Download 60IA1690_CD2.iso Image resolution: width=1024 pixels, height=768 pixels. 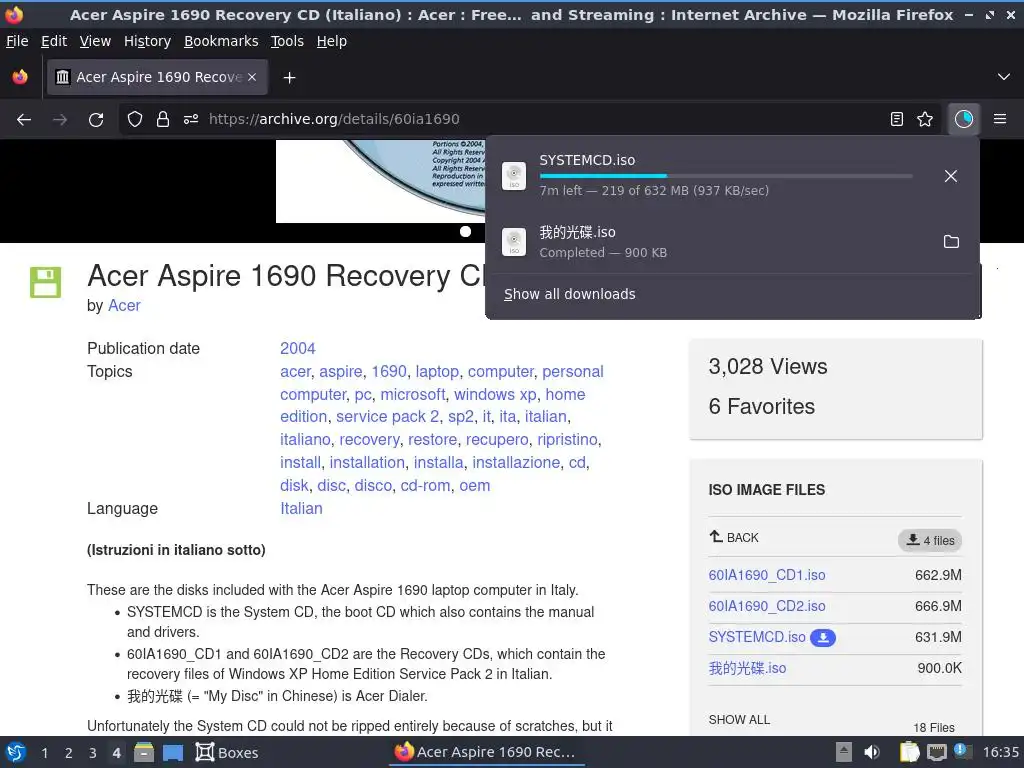(x=767, y=606)
